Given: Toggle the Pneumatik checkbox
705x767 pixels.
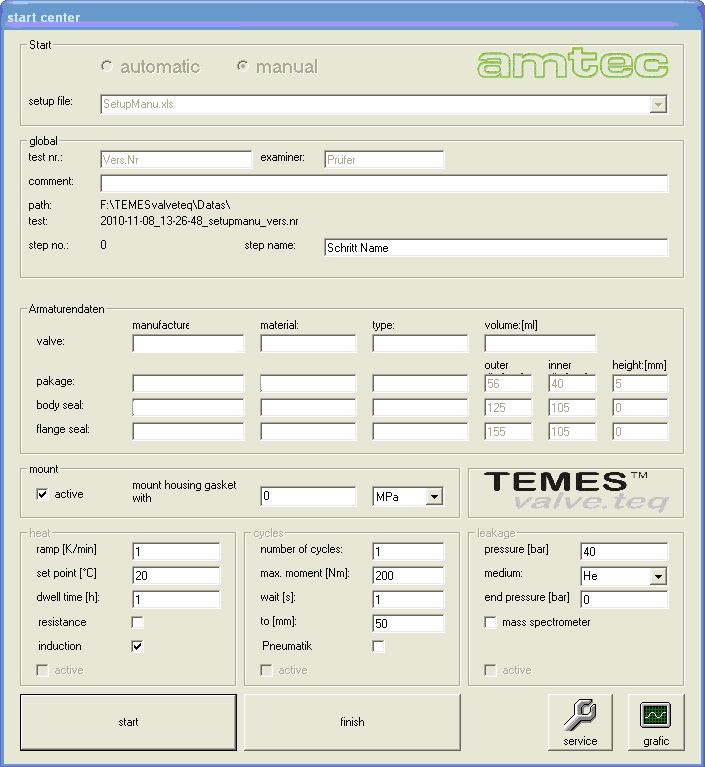Looking at the screenshot, I should pos(378,646).
